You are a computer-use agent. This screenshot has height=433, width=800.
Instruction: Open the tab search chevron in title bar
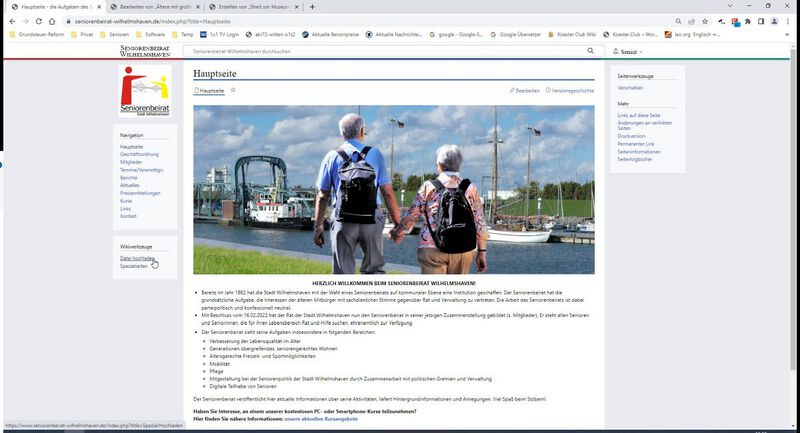click(730, 6)
